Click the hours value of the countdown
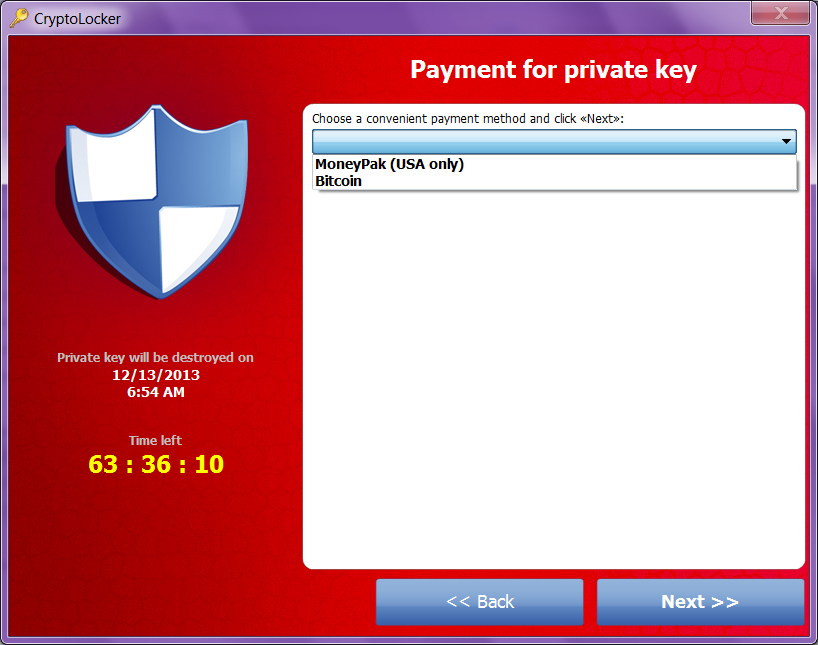 tap(103, 464)
